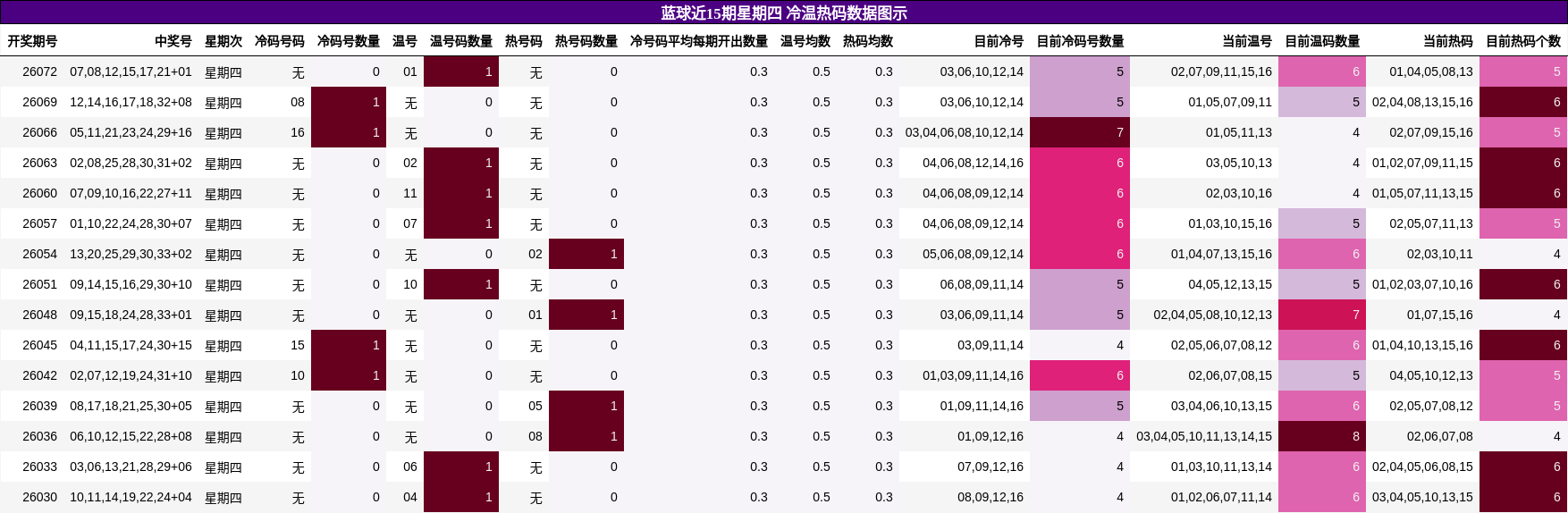This screenshot has width=1568, height=513.
Task: Click warm numbers list 02,04,05,08,10,12,13
Action: (1212, 315)
